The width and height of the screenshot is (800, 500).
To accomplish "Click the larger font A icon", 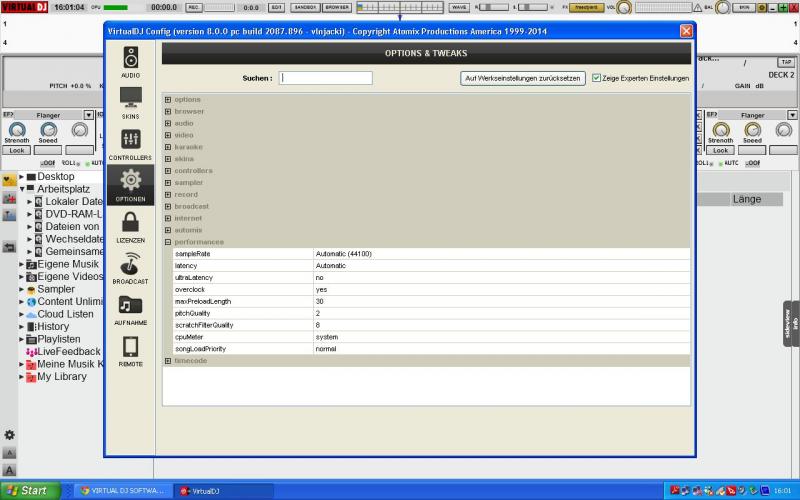I will point(9,470).
